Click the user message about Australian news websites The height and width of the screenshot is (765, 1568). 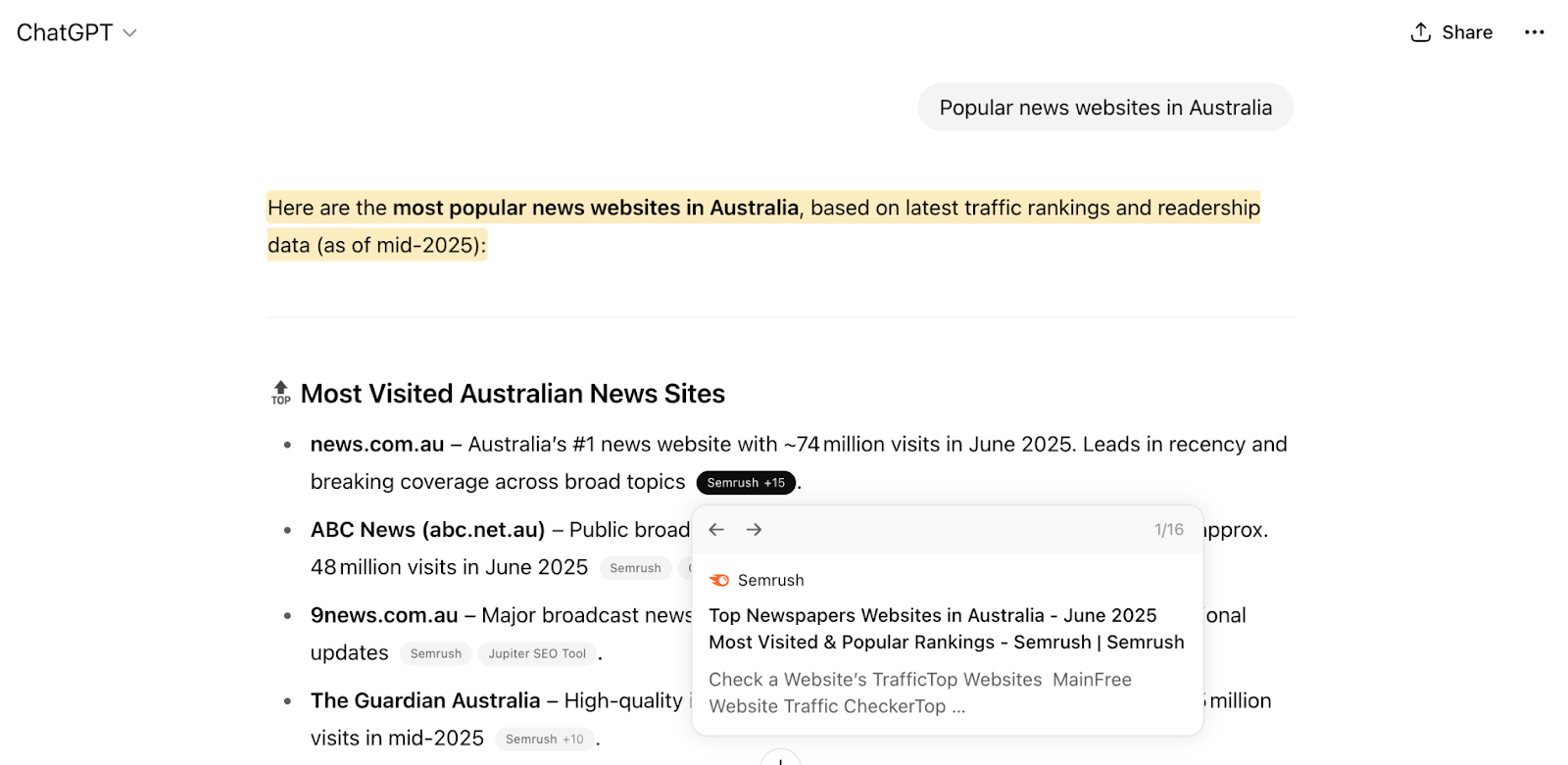(1105, 108)
